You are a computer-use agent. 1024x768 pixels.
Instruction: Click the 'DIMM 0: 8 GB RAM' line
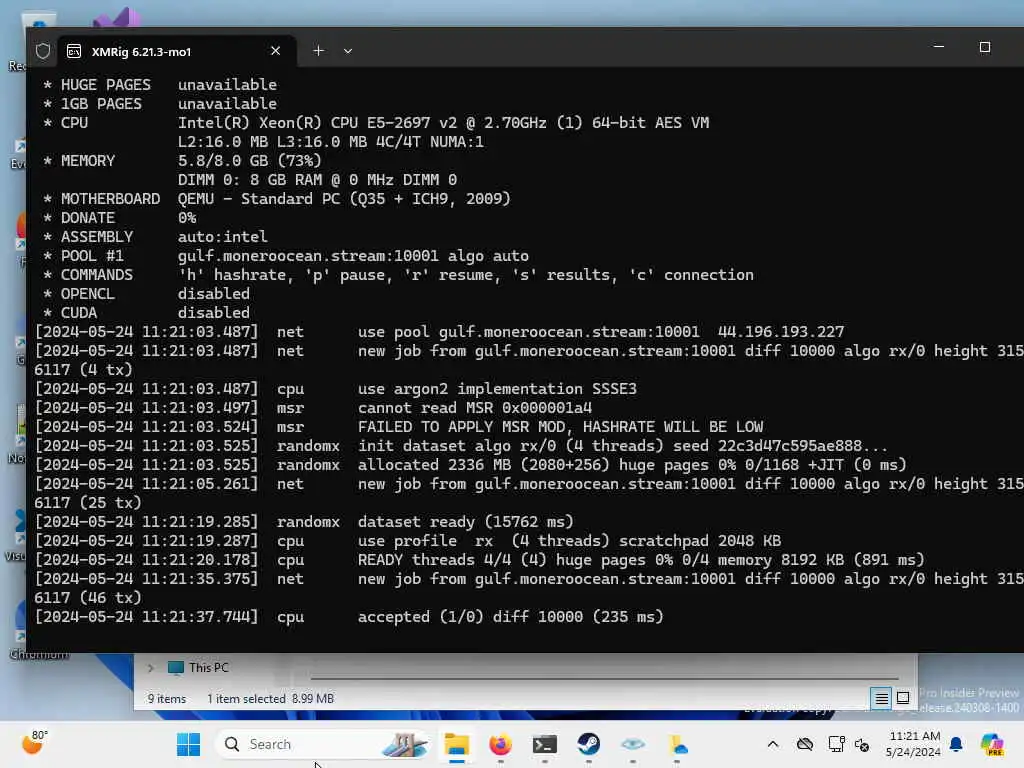coord(317,180)
